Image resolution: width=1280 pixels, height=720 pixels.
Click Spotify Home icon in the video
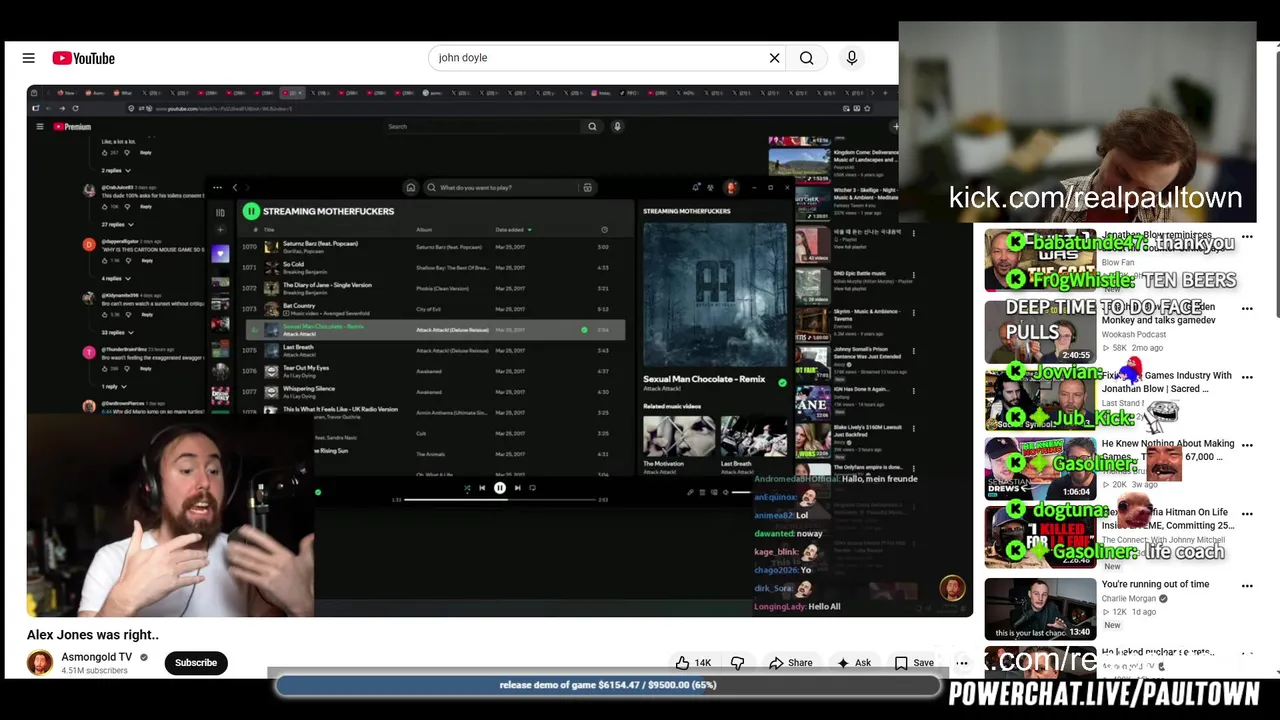coord(410,187)
